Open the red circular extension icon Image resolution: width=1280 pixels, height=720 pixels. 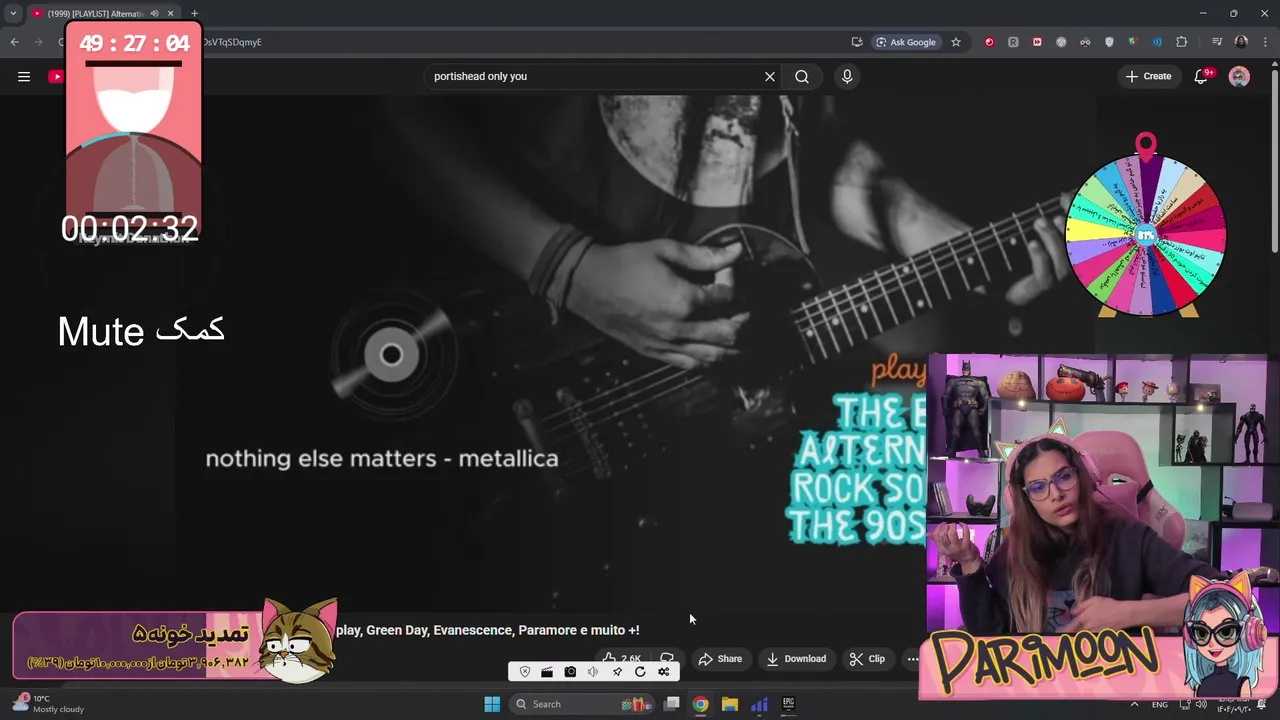pyautogui.click(x=989, y=42)
